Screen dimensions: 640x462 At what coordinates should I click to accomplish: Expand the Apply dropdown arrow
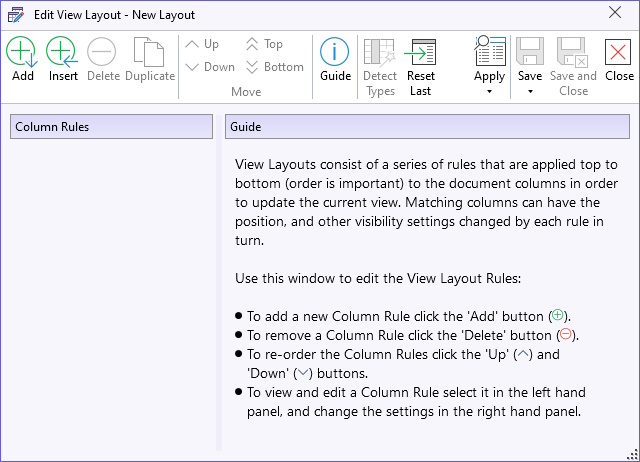[x=489, y=91]
